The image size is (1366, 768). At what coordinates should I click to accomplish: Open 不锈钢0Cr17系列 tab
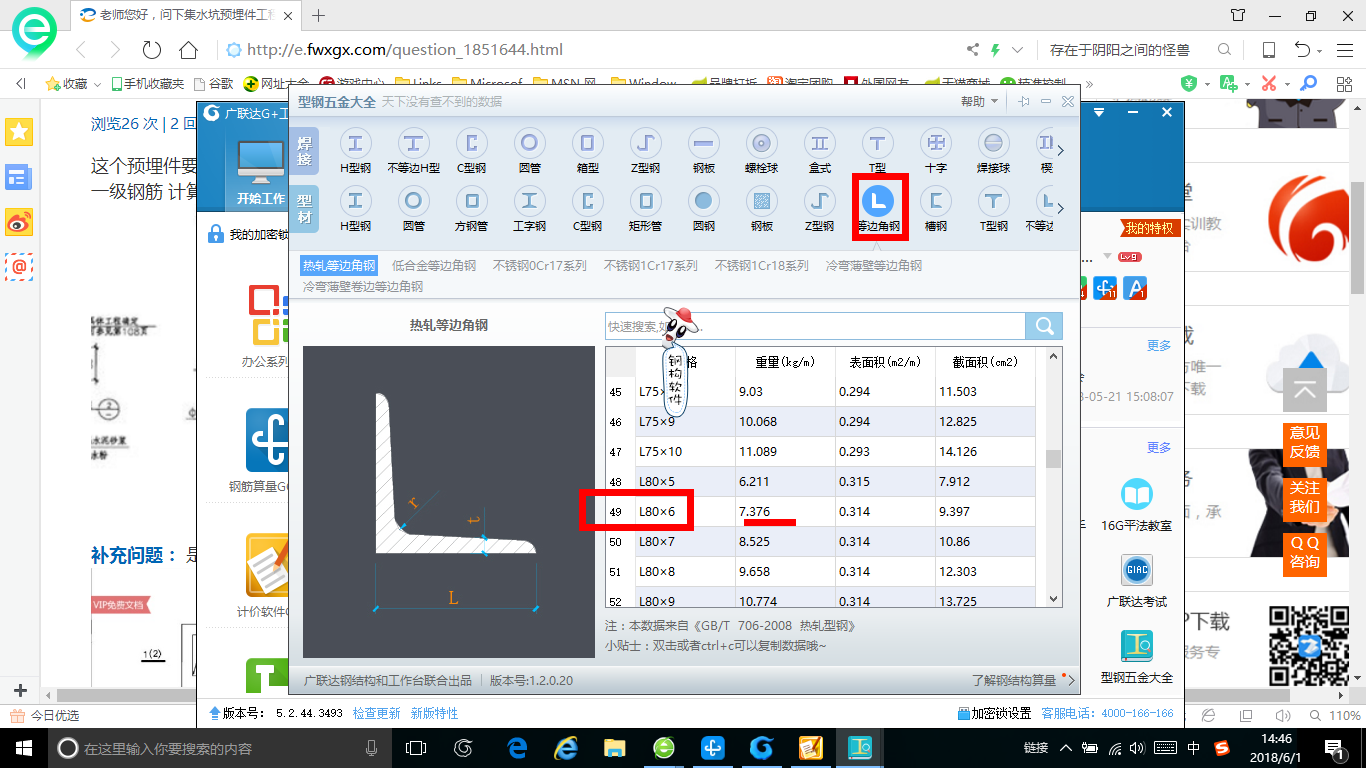[540, 265]
